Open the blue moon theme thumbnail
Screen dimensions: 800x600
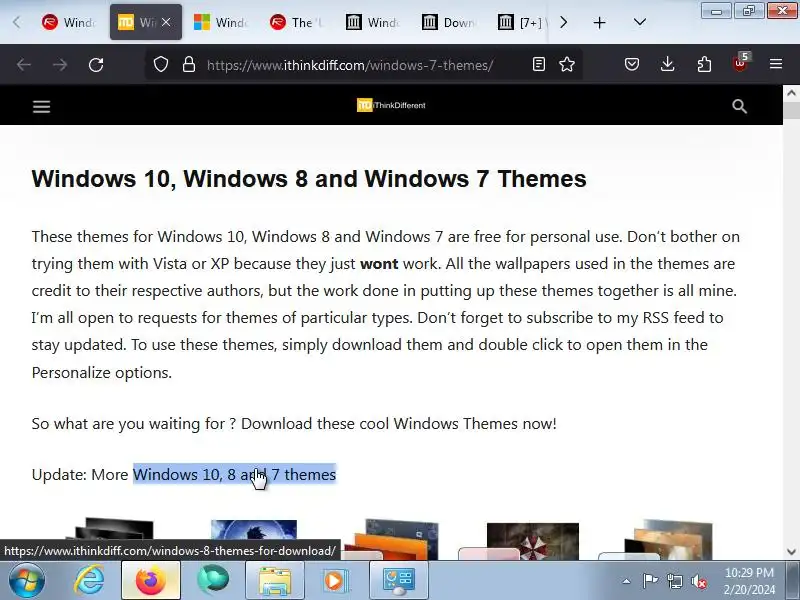254,531
